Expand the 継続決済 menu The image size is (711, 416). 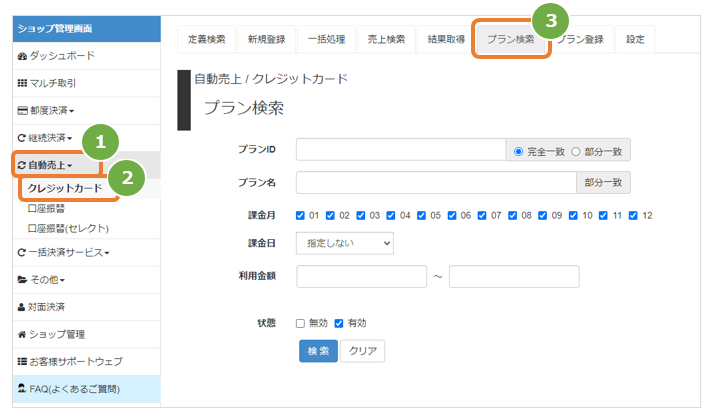[x=44, y=138]
